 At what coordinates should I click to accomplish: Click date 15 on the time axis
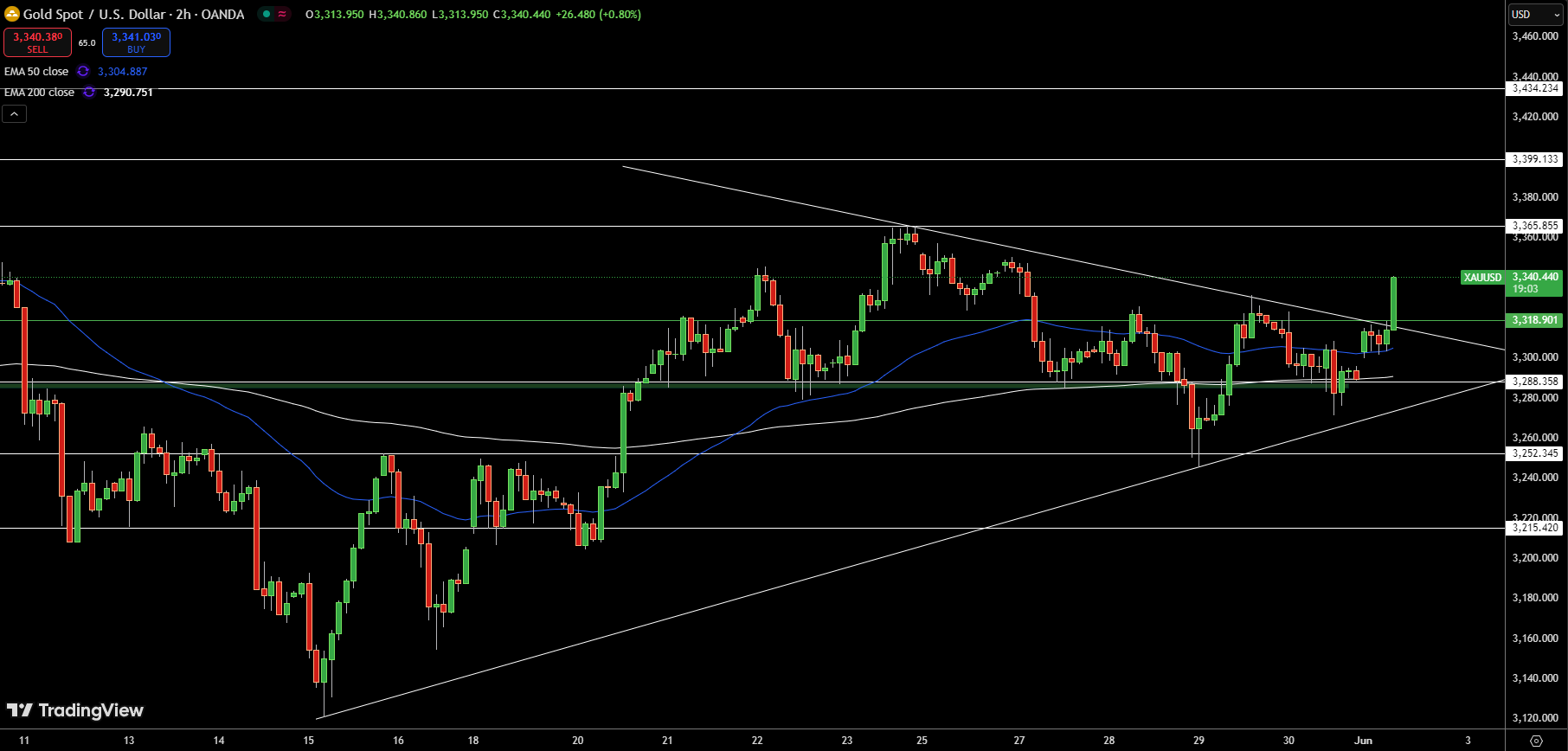309,741
